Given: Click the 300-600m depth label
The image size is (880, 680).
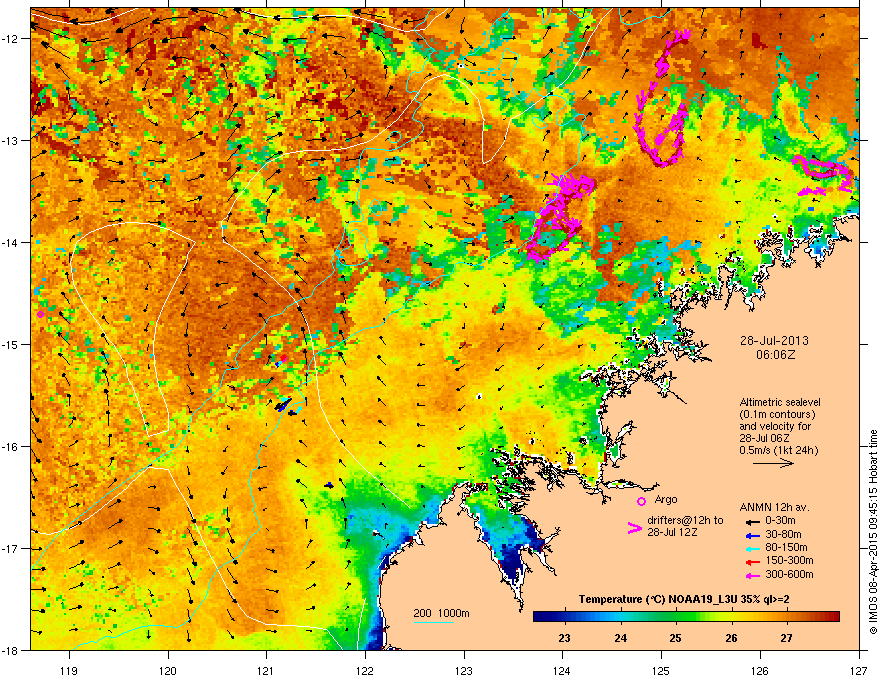Looking at the screenshot, I should coord(789,574).
